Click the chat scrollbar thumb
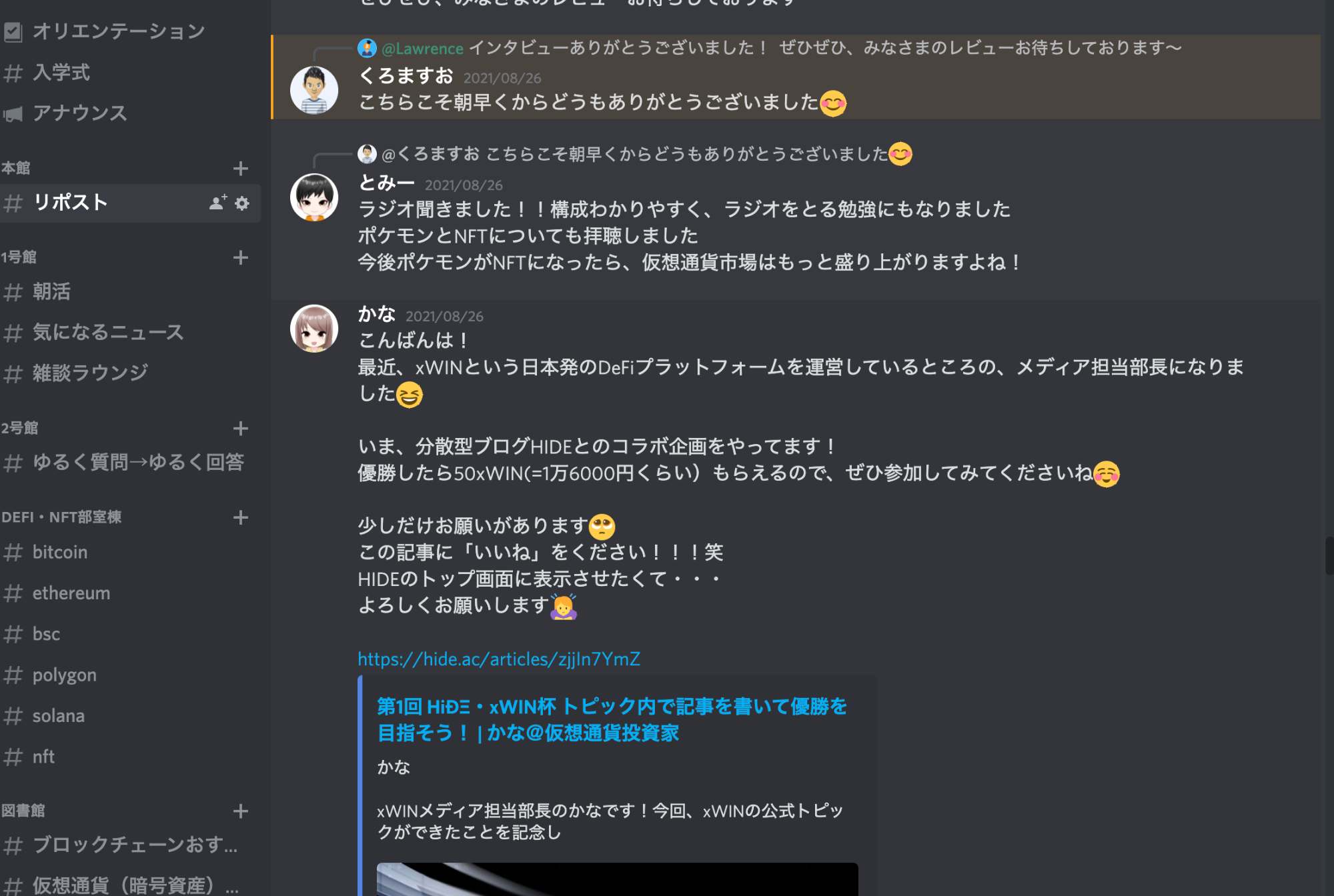 [x=1329, y=556]
